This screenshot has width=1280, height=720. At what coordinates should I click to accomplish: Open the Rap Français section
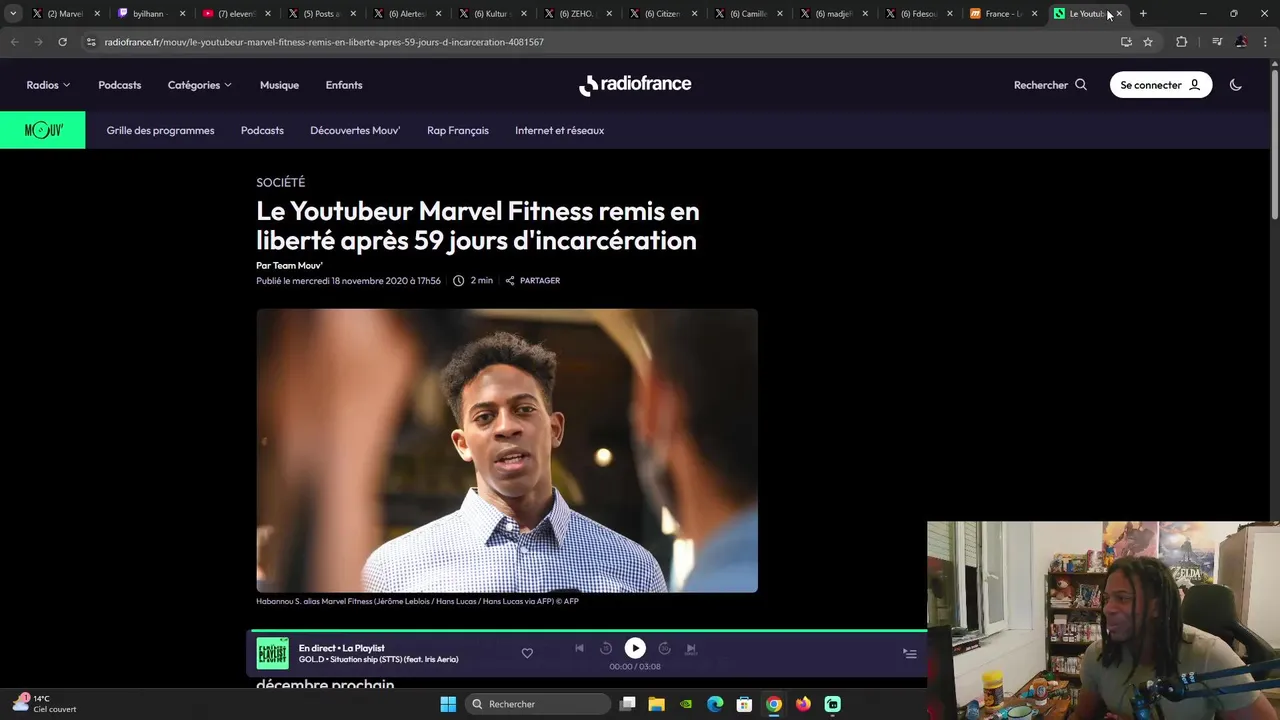pos(458,130)
